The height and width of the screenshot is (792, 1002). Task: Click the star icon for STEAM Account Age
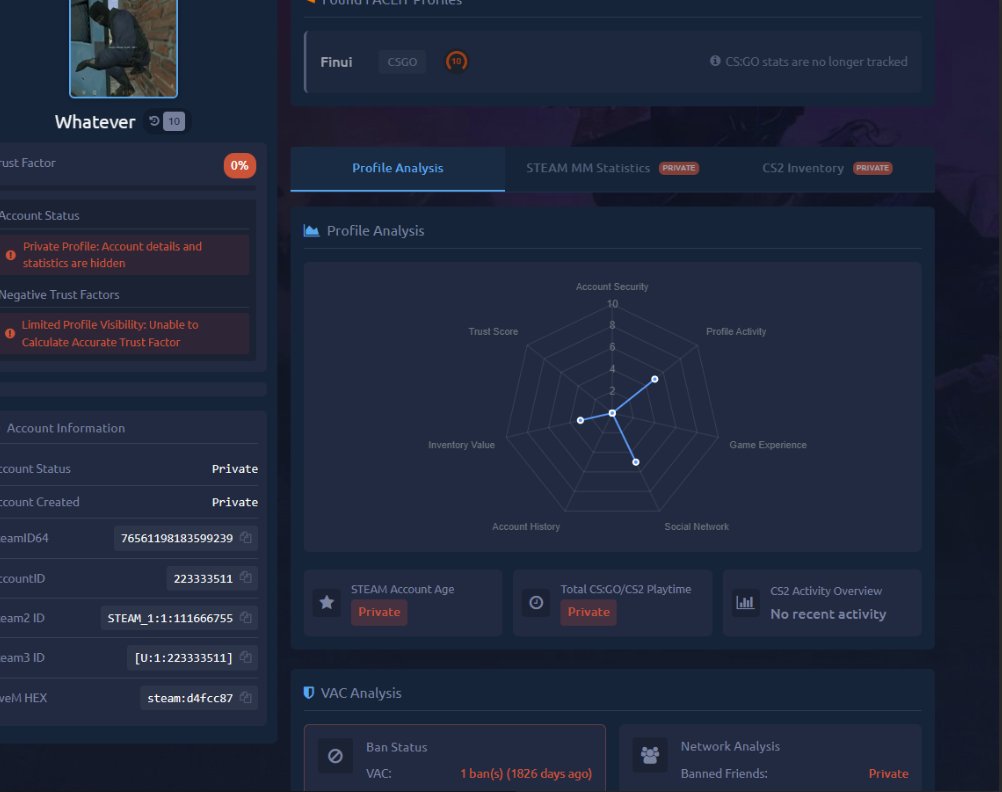(327, 602)
